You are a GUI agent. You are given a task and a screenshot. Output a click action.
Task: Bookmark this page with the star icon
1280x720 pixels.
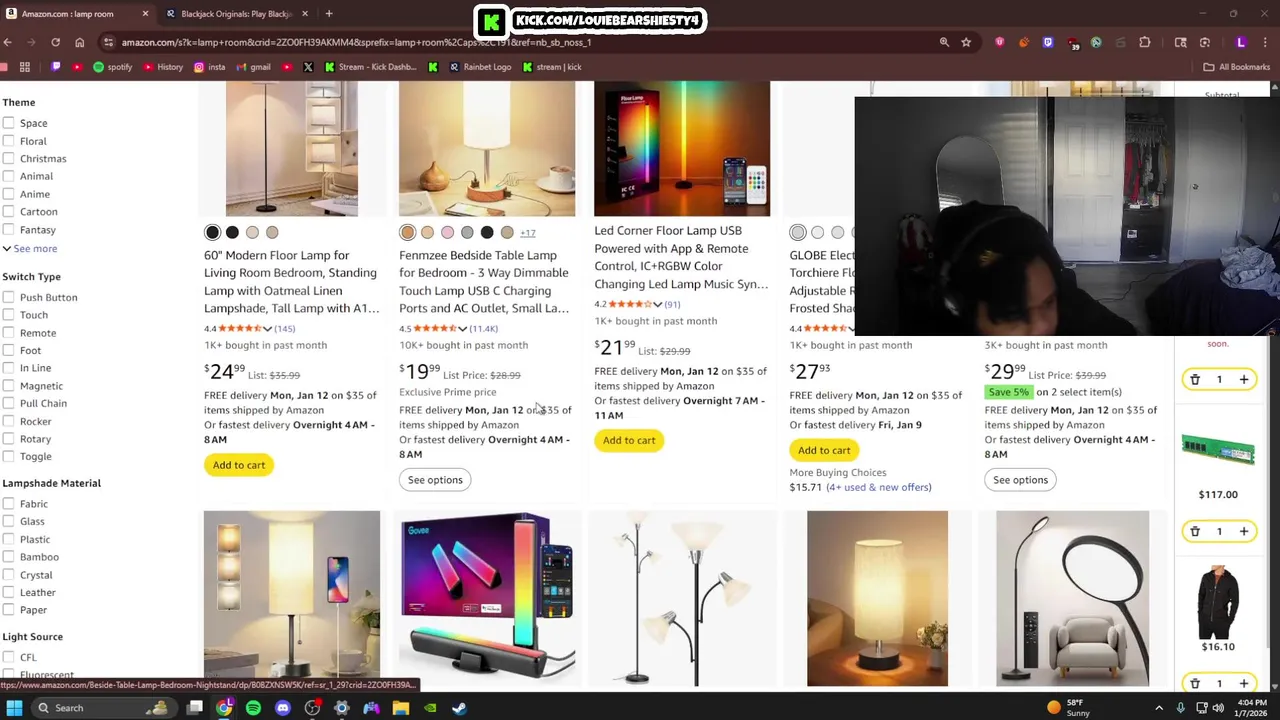(966, 42)
